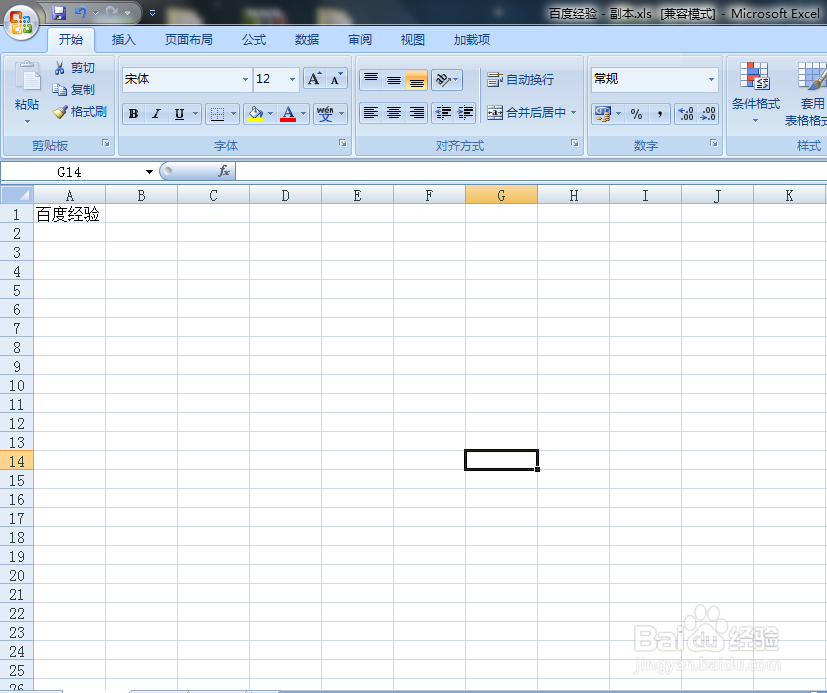Launch 数字 group dialog

point(714,143)
